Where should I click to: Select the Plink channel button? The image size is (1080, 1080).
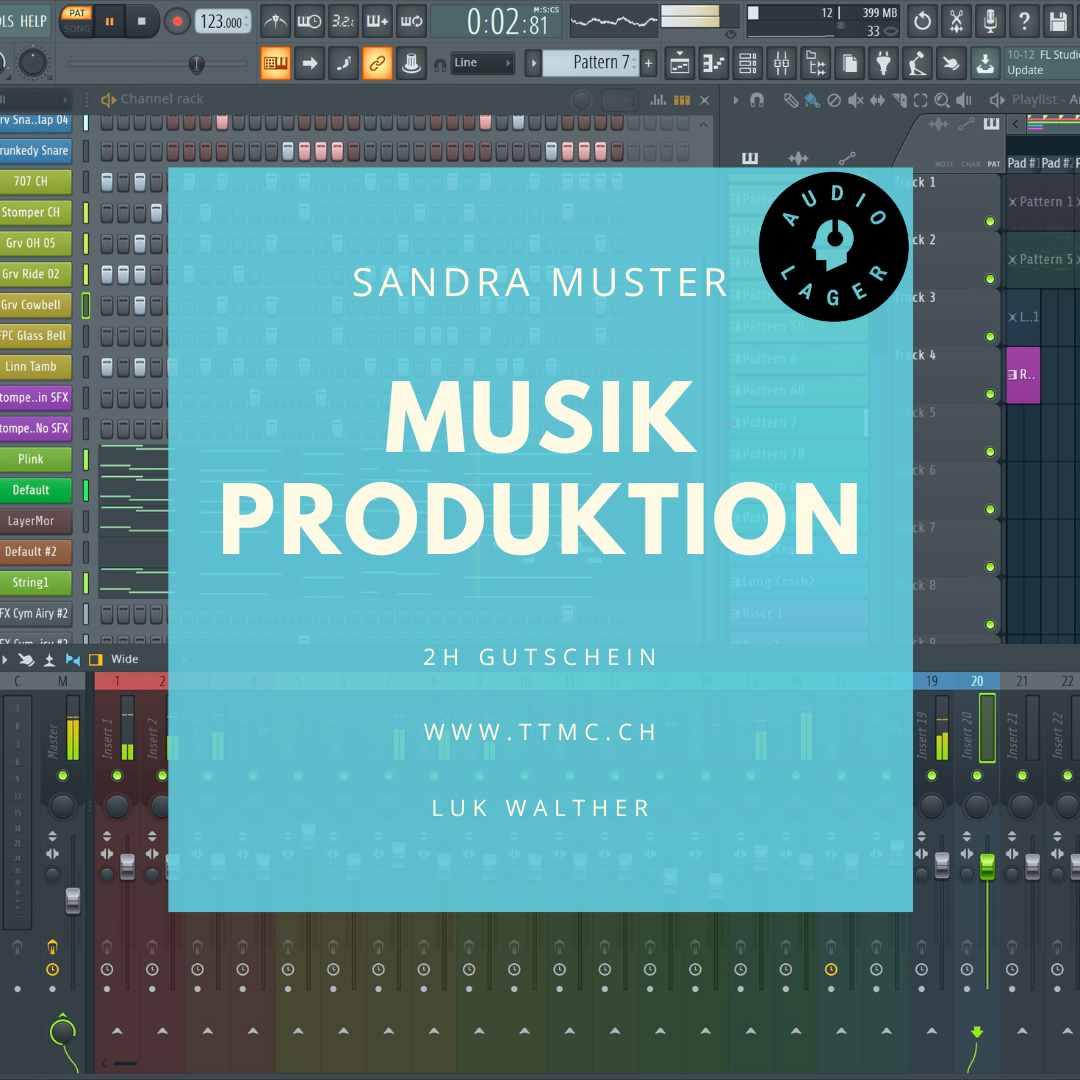pyautogui.click(x=35, y=459)
